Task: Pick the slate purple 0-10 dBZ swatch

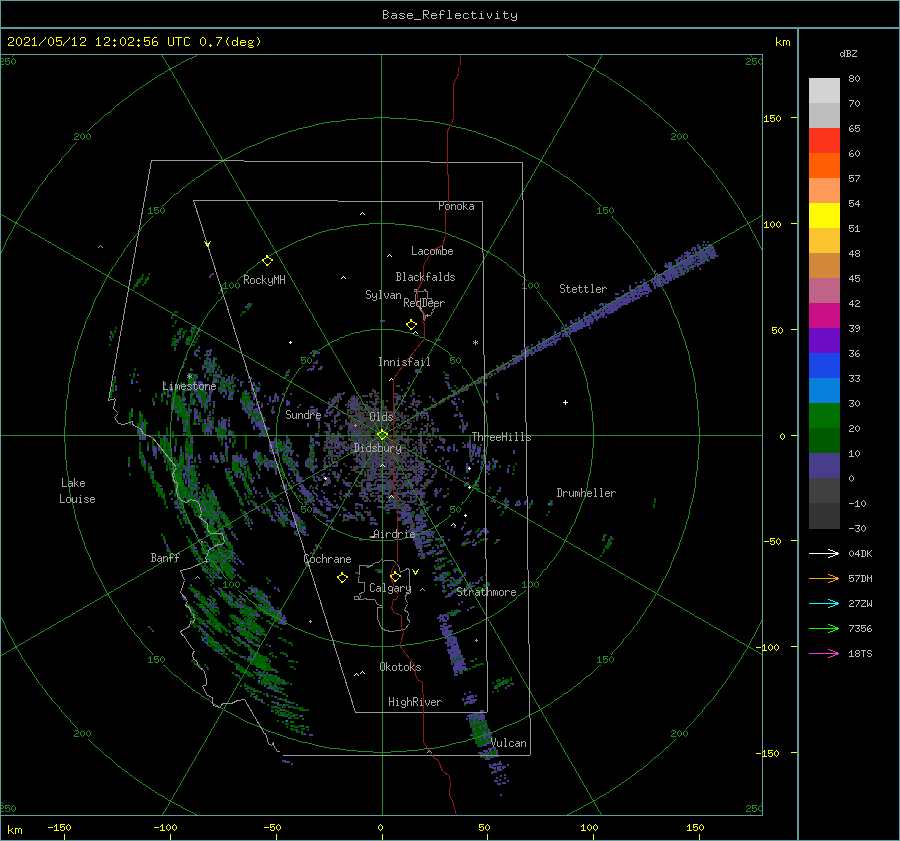Action: [x=824, y=466]
